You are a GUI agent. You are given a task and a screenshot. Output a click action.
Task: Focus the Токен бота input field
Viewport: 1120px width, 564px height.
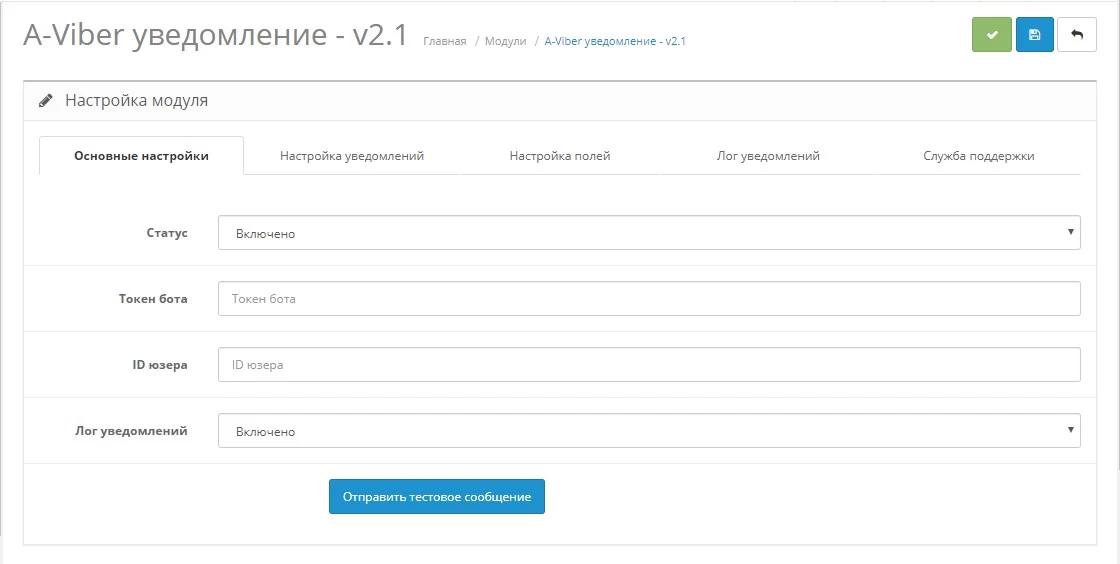click(649, 298)
